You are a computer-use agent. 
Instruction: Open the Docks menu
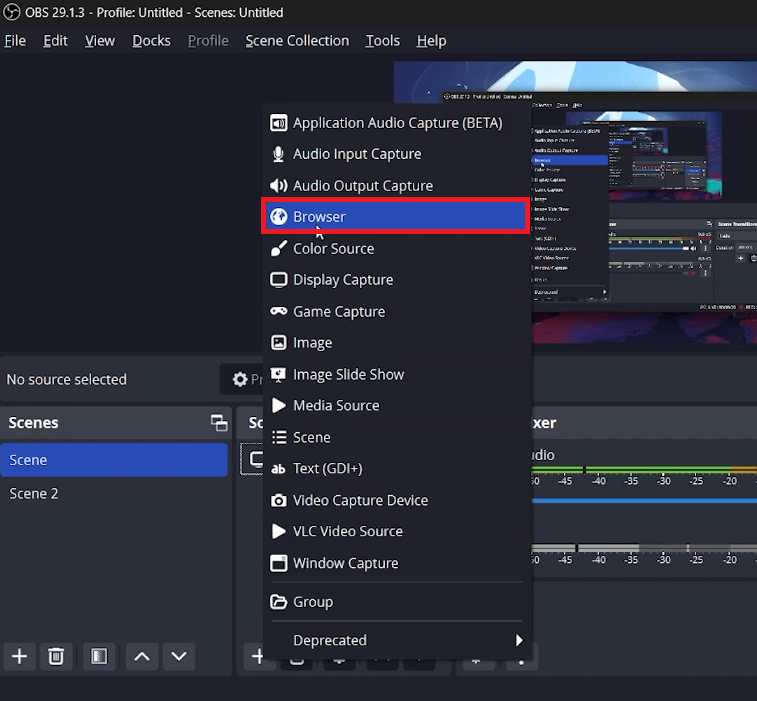coord(151,41)
